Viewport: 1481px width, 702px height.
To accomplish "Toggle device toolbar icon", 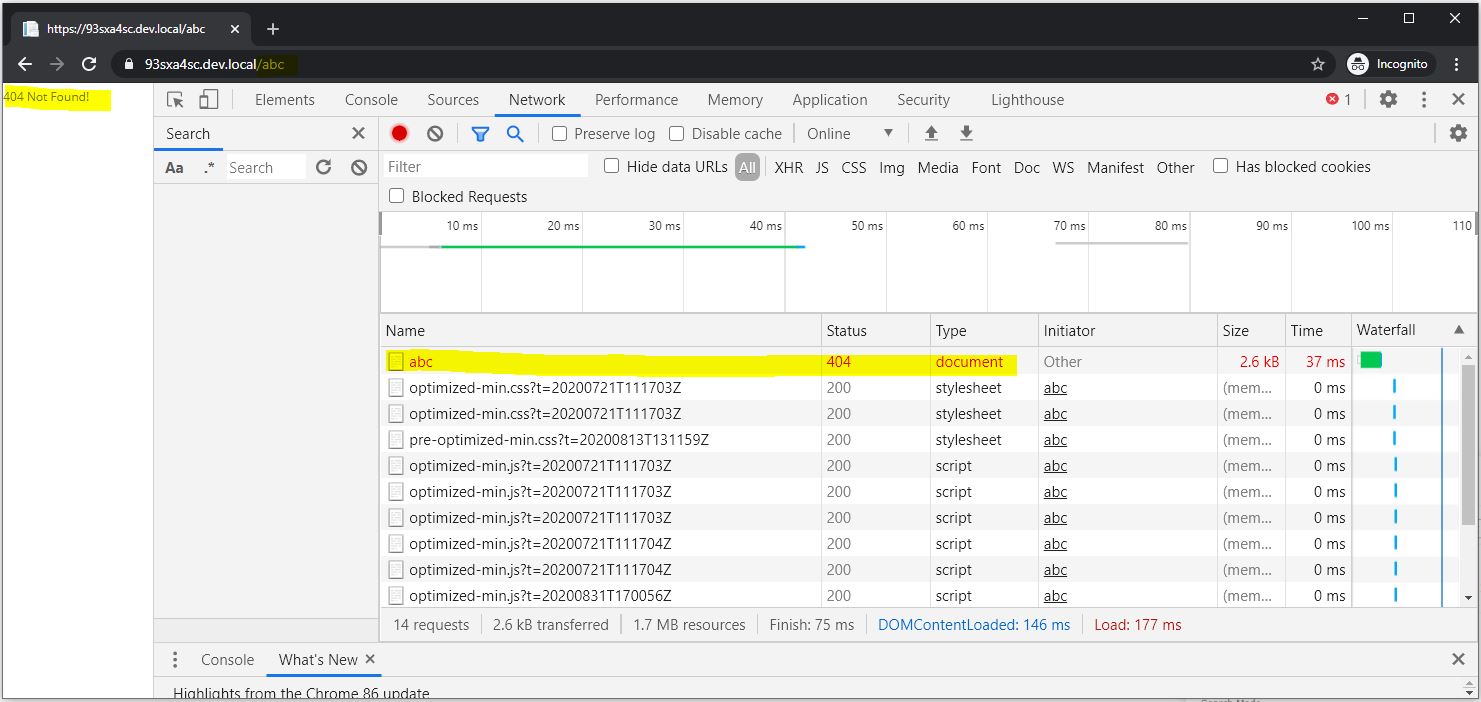I will pyautogui.click(x=208, y=100).
